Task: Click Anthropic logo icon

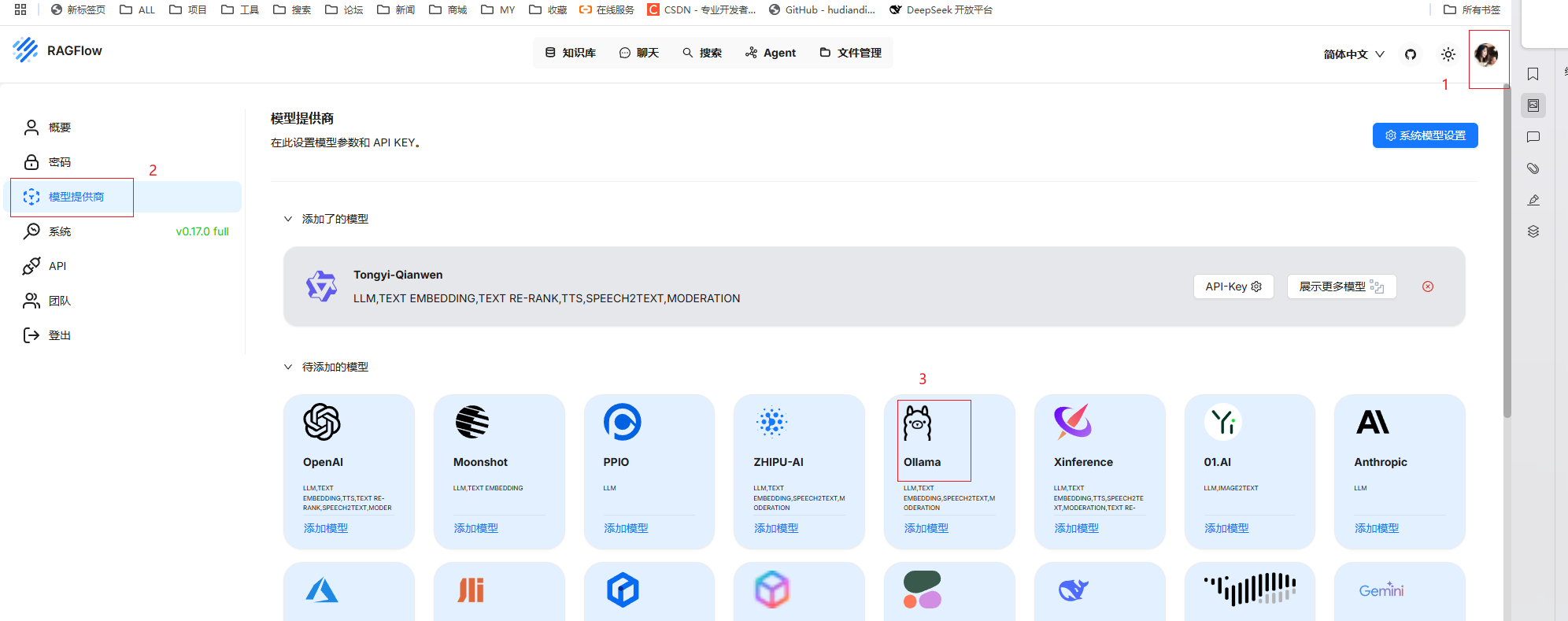Action: (x=1373, y=423)
